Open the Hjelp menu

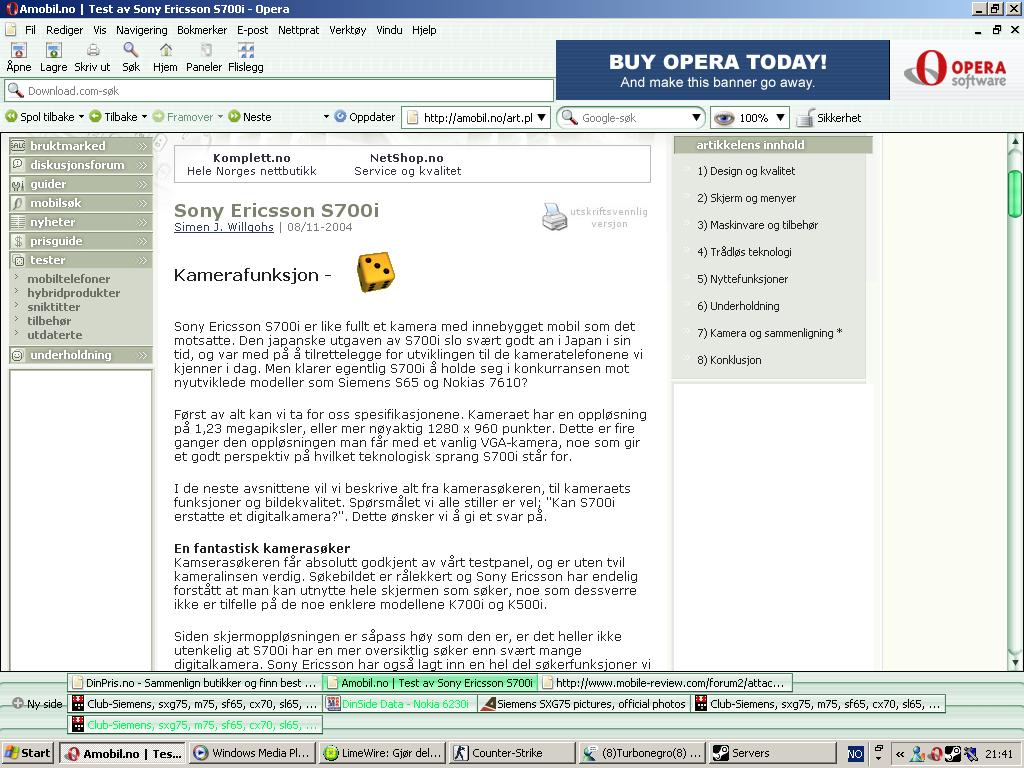[x=424, y=30]
